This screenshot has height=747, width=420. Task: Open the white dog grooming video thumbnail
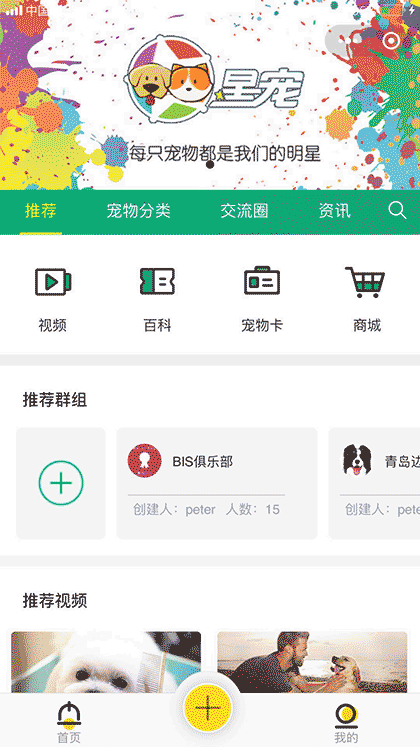pyautogui.click(x=106, y=662)
